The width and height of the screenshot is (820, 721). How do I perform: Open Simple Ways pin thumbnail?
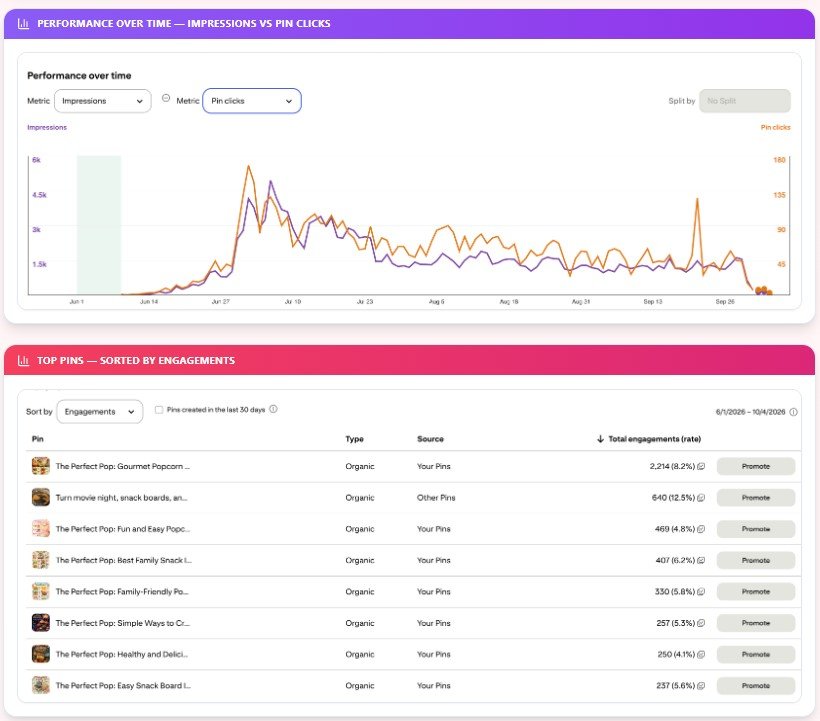point(41,623)
